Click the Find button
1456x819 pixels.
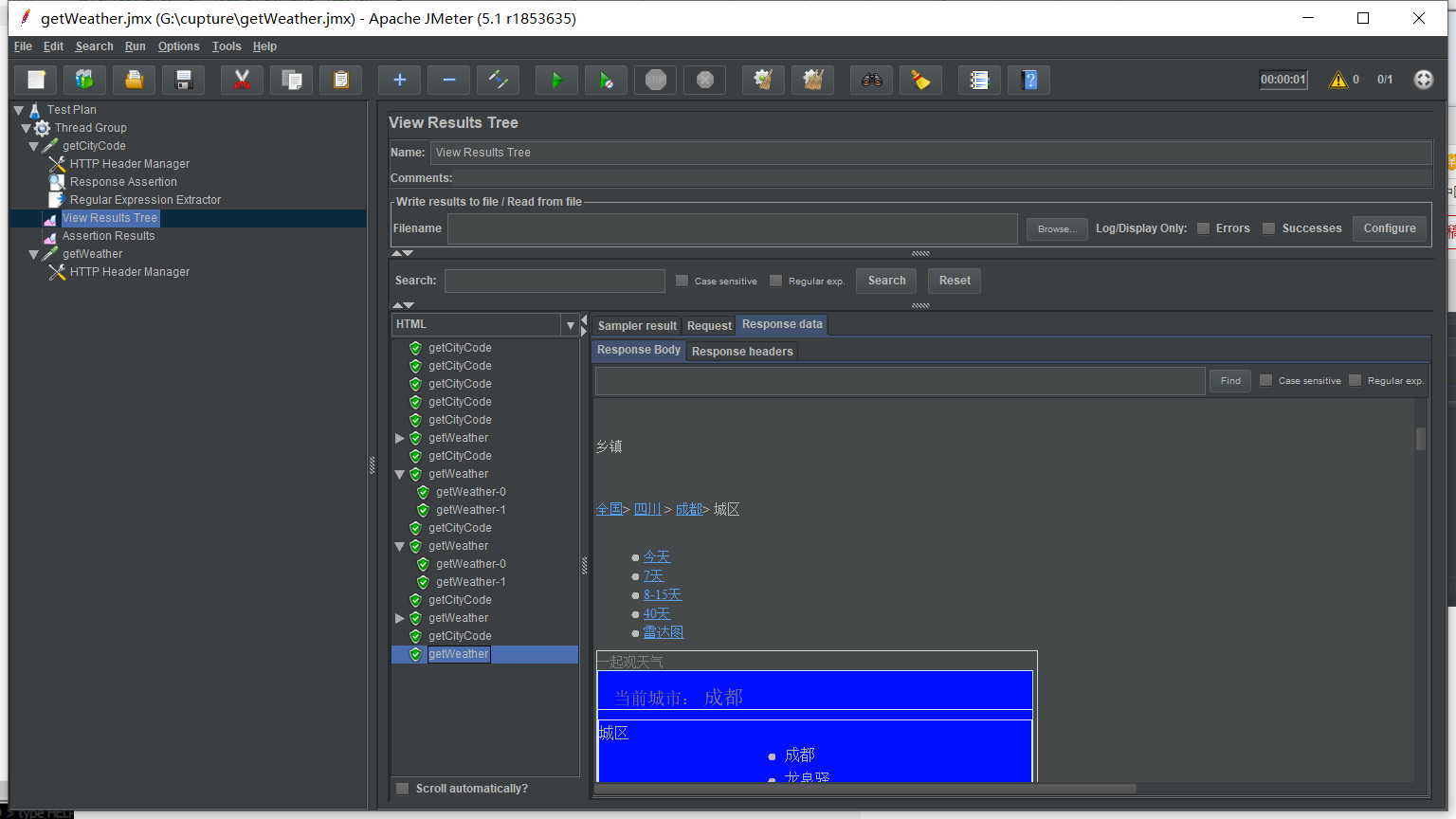(1230, 380)
